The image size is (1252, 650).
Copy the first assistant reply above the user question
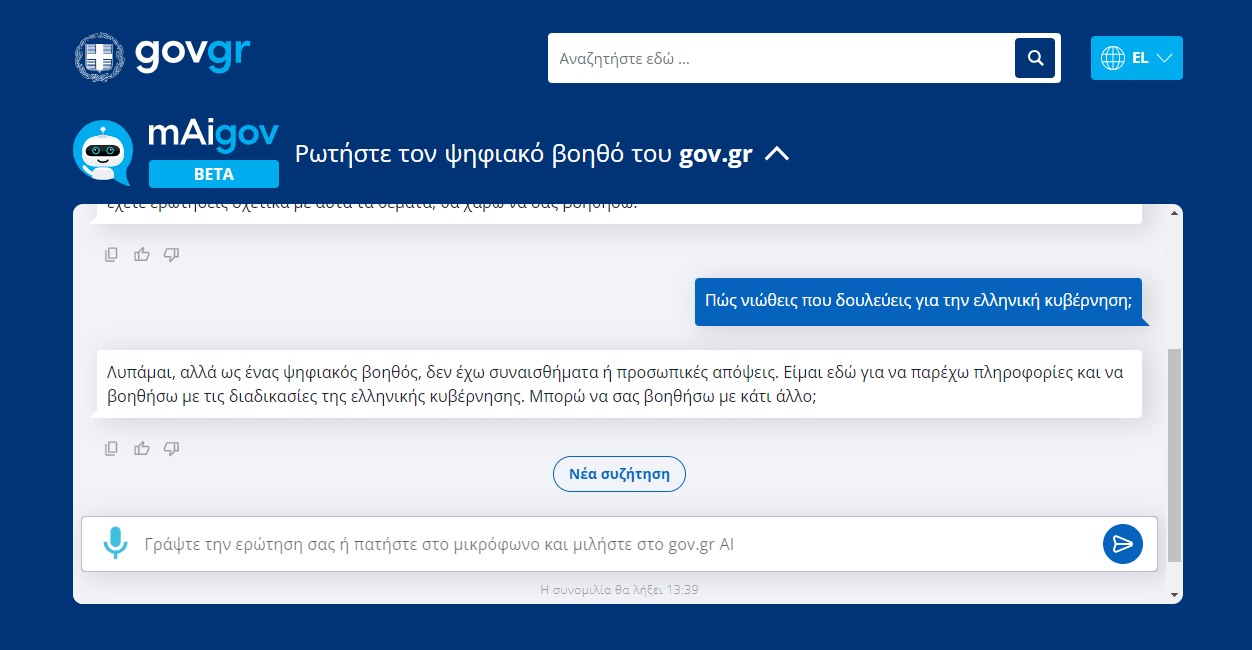coord(112,255)
